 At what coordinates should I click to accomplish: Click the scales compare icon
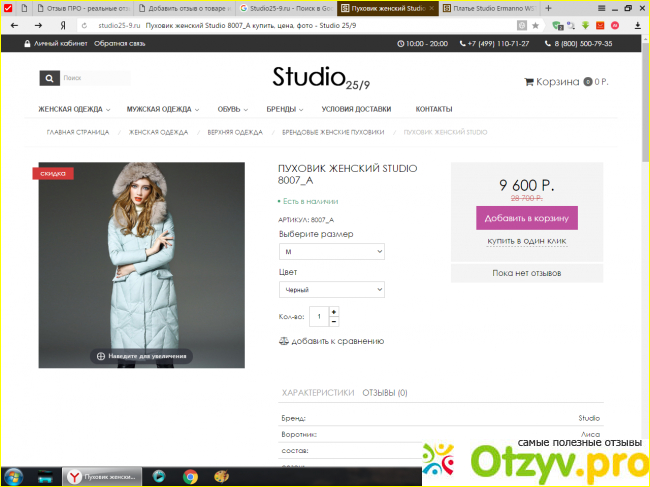click(283, 341)
